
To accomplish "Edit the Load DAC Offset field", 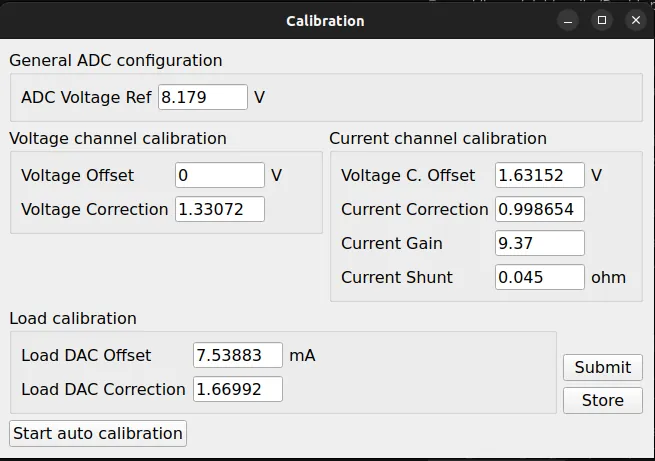I will pyautogui.click(x=238, y=355).
